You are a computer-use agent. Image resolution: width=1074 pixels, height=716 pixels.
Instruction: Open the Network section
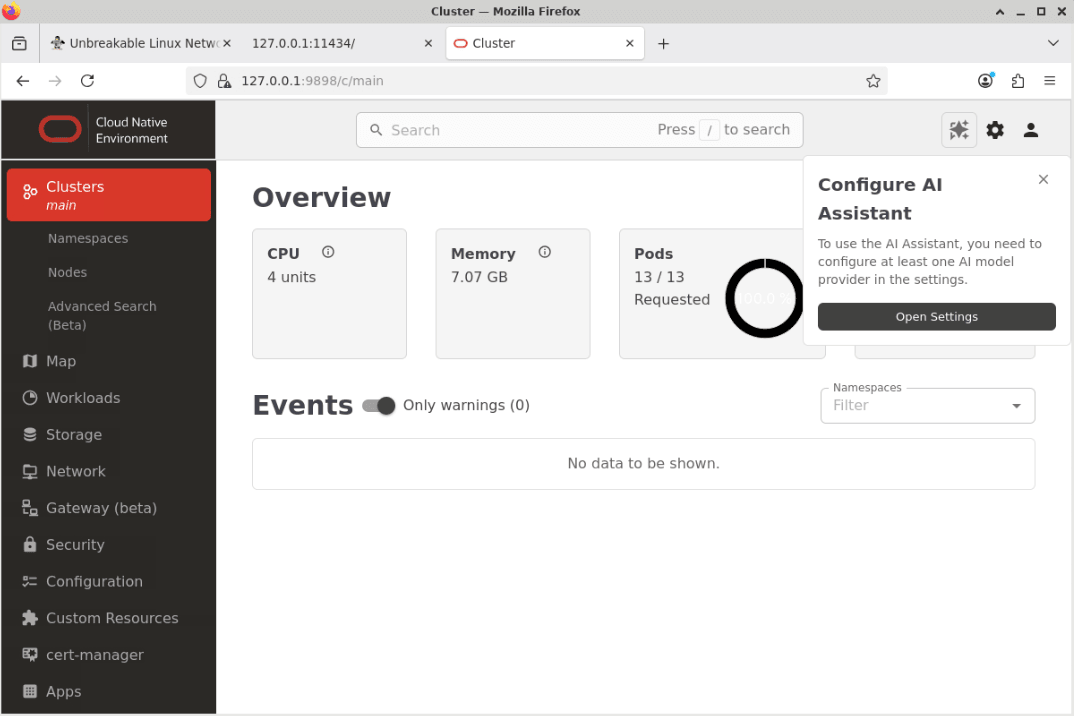pos(77,471)
